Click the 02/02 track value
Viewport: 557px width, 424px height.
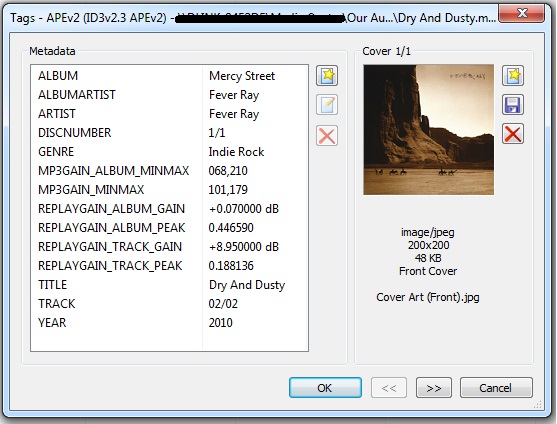(x=223, y=304)
